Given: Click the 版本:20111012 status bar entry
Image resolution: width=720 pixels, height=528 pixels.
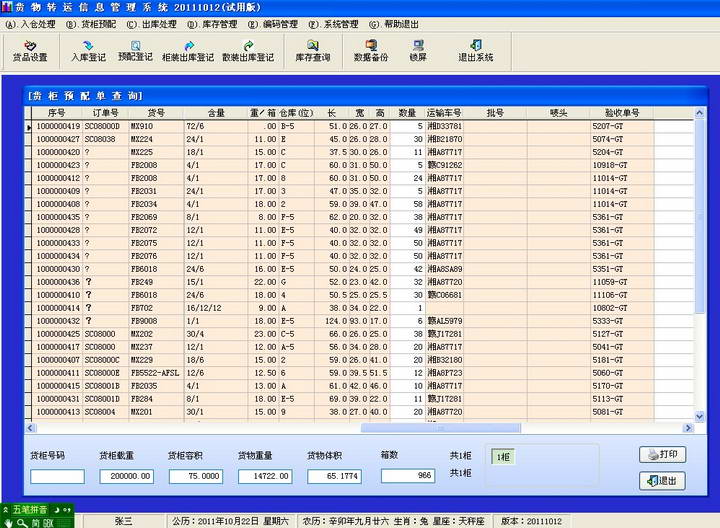Looking at the screenshot, I should [x=531, y=521].
